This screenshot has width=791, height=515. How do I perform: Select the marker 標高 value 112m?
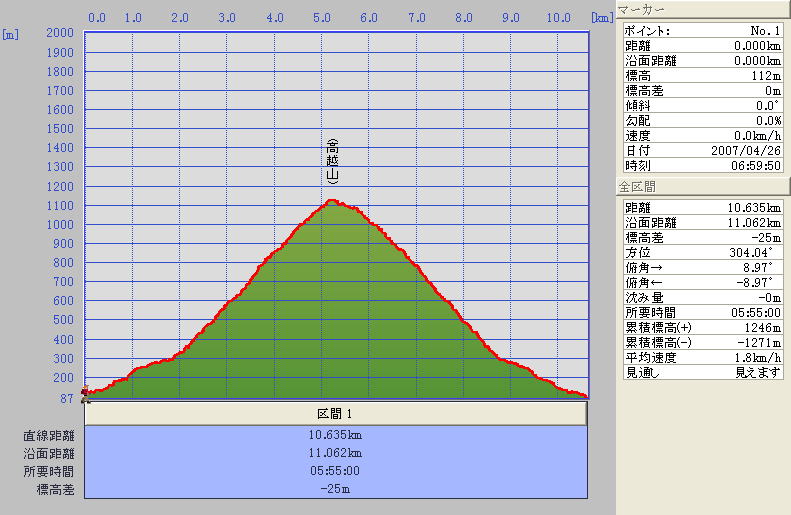(766, 76)
